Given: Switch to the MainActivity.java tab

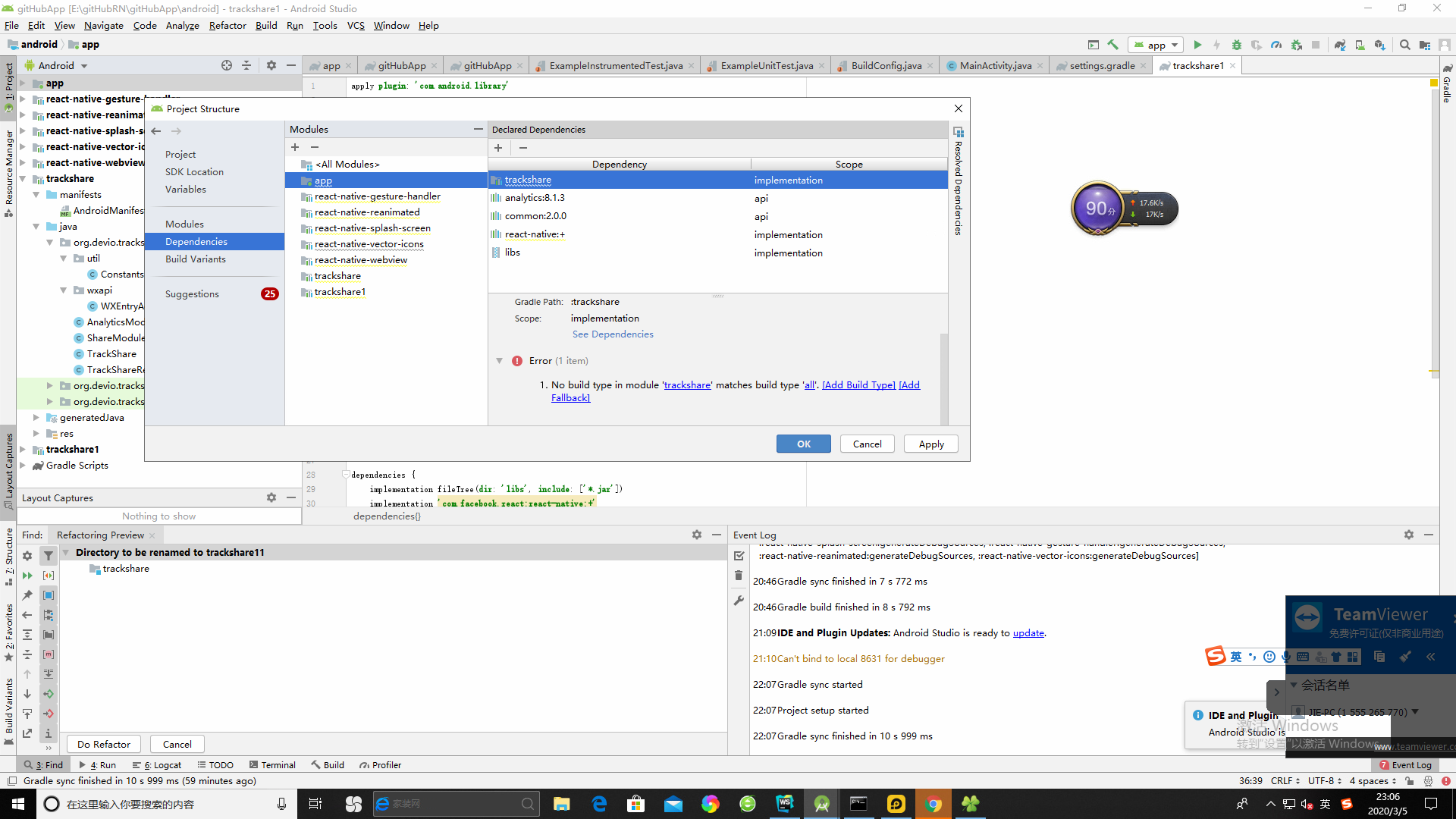Looking at the screenshot, I should click(995, 66).
